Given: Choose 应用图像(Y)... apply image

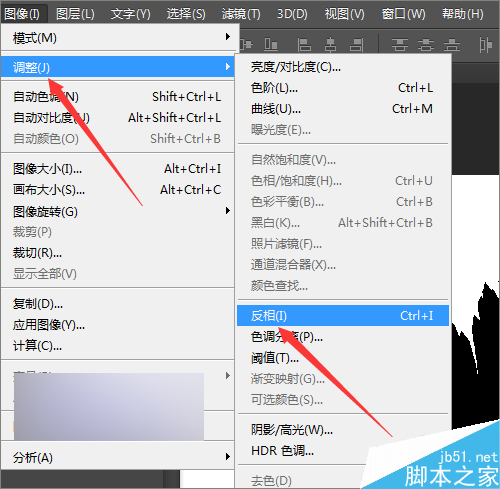Looking at the screenshot, I should point(118,325).
